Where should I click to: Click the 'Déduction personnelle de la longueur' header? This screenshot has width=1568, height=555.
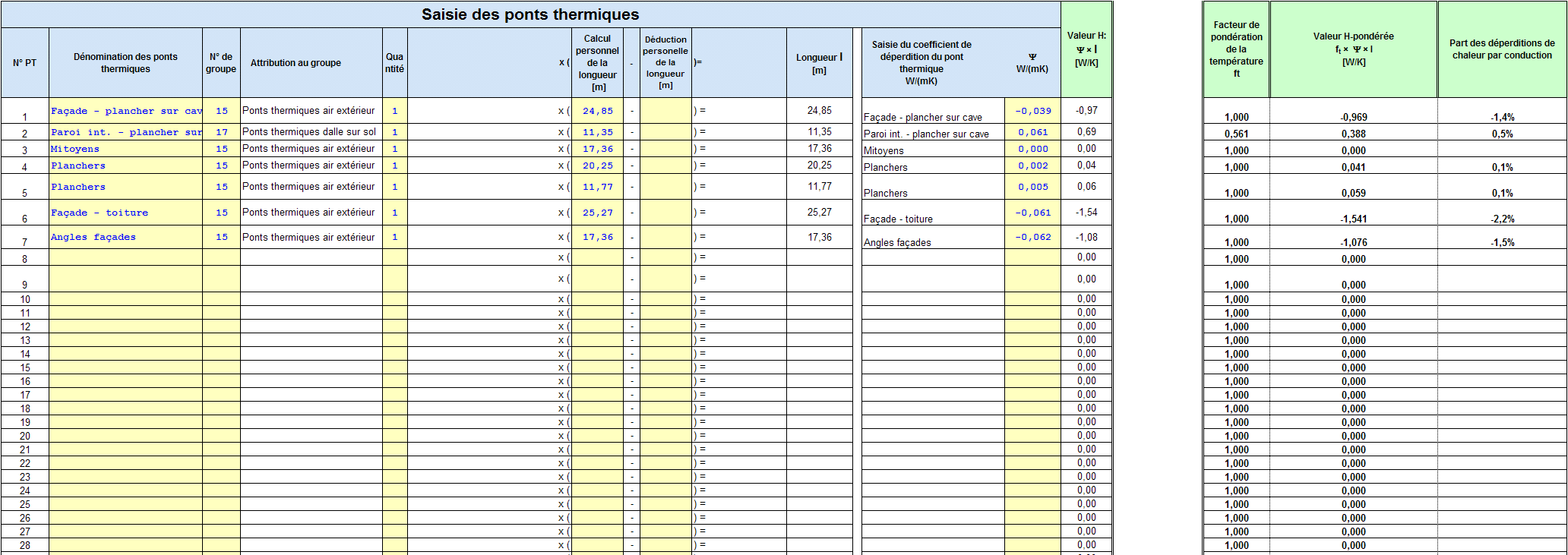[x=665, y=63]
